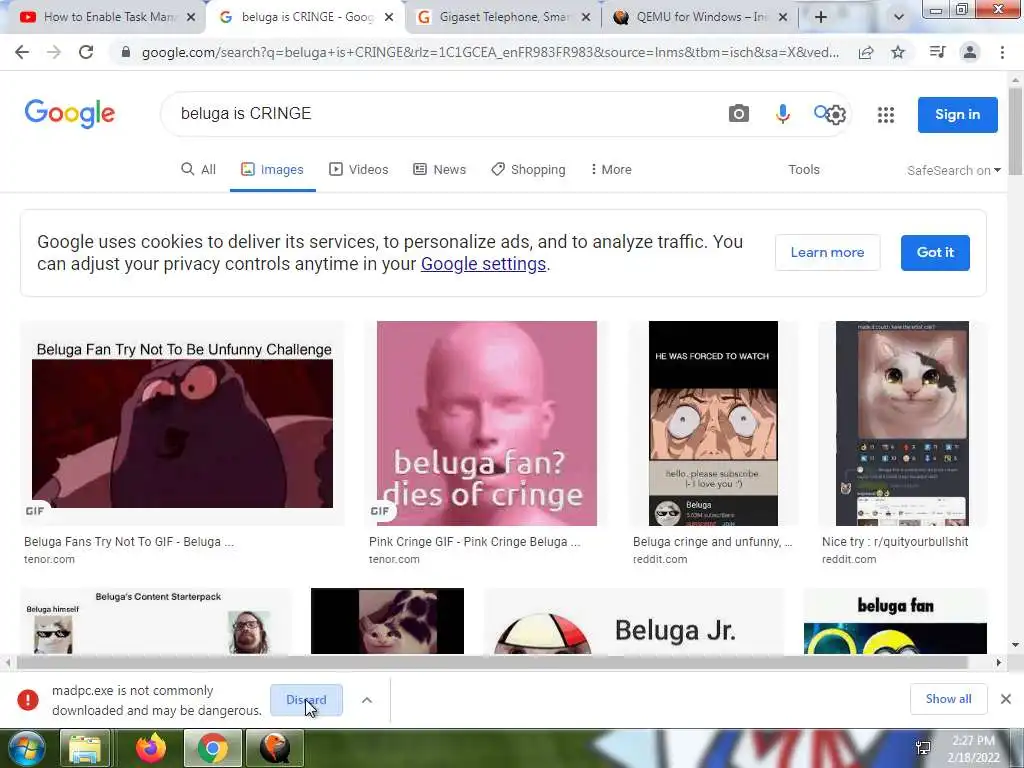Image resolution: width=1024 pixels, height=768 pixels.
Task: Open the Nice try cat image thumbnail
Action: [x=903, y=424]
